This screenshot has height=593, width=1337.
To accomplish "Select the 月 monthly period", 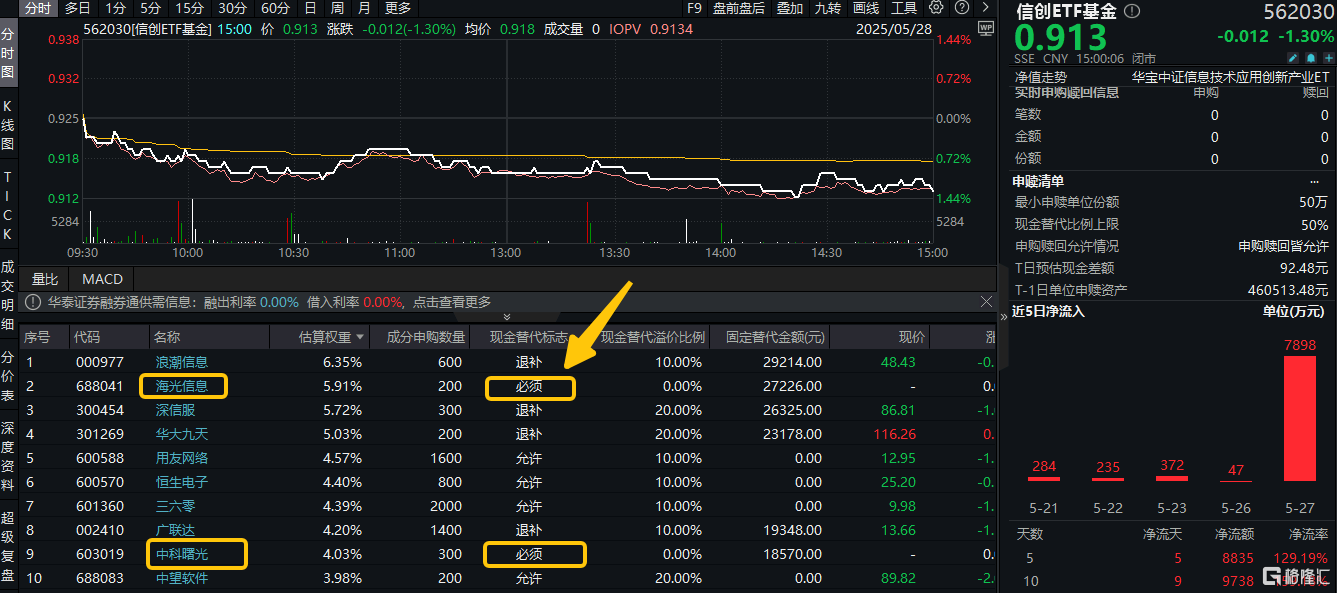I will click(364, 8).
